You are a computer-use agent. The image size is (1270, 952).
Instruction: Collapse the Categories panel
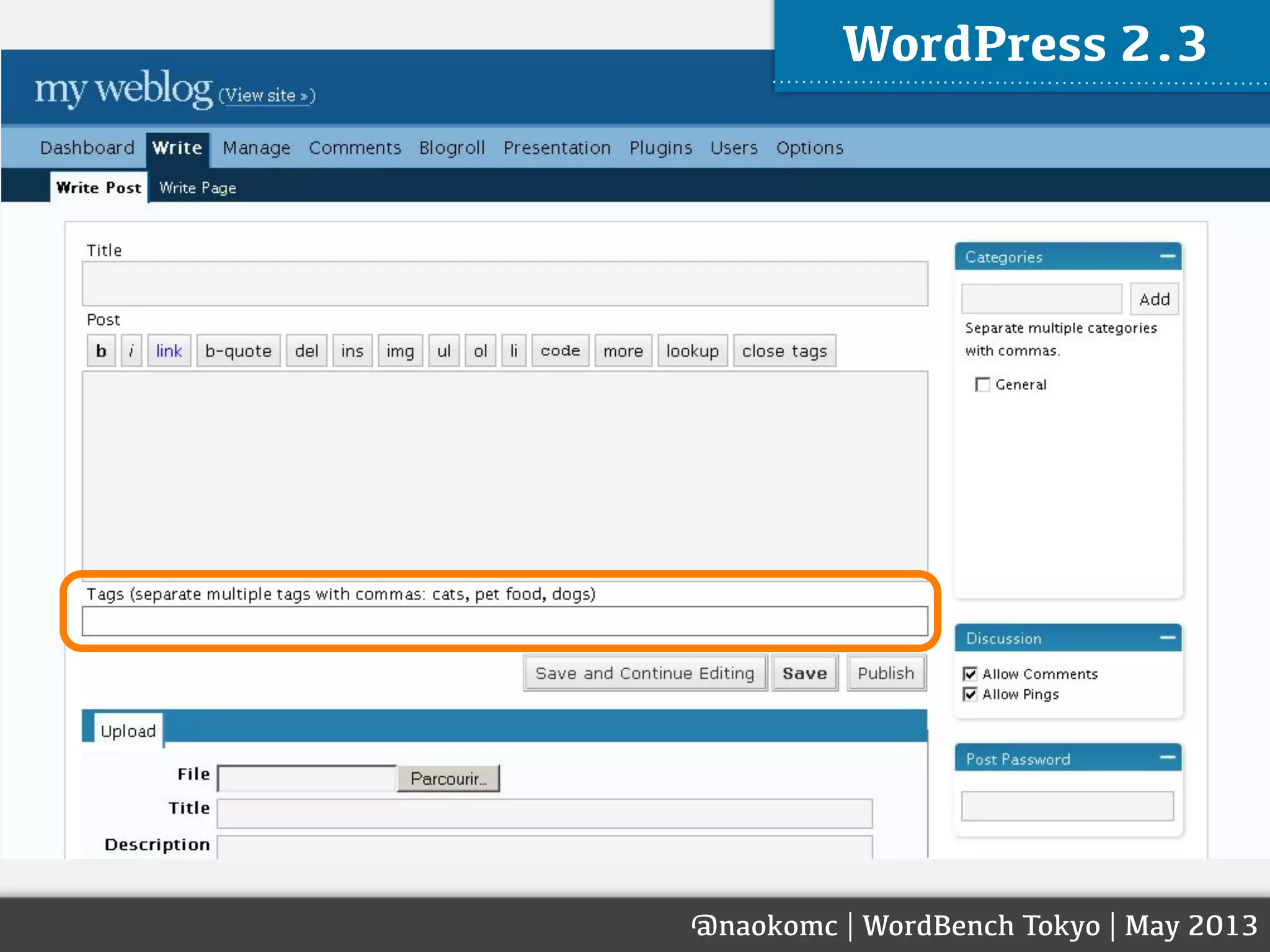click(1167, 257)
